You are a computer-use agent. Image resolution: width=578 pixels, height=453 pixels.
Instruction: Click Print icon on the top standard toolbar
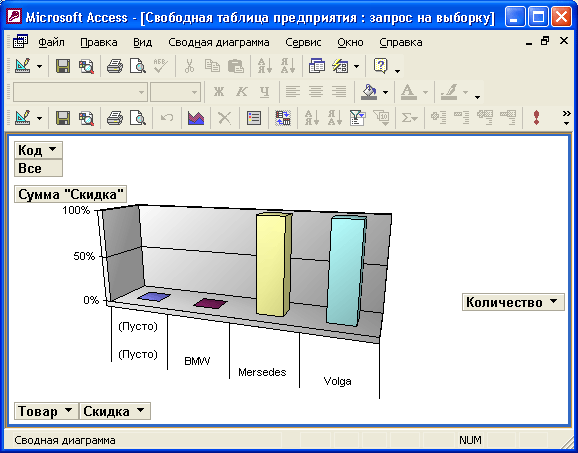click(x=115, y=66)
